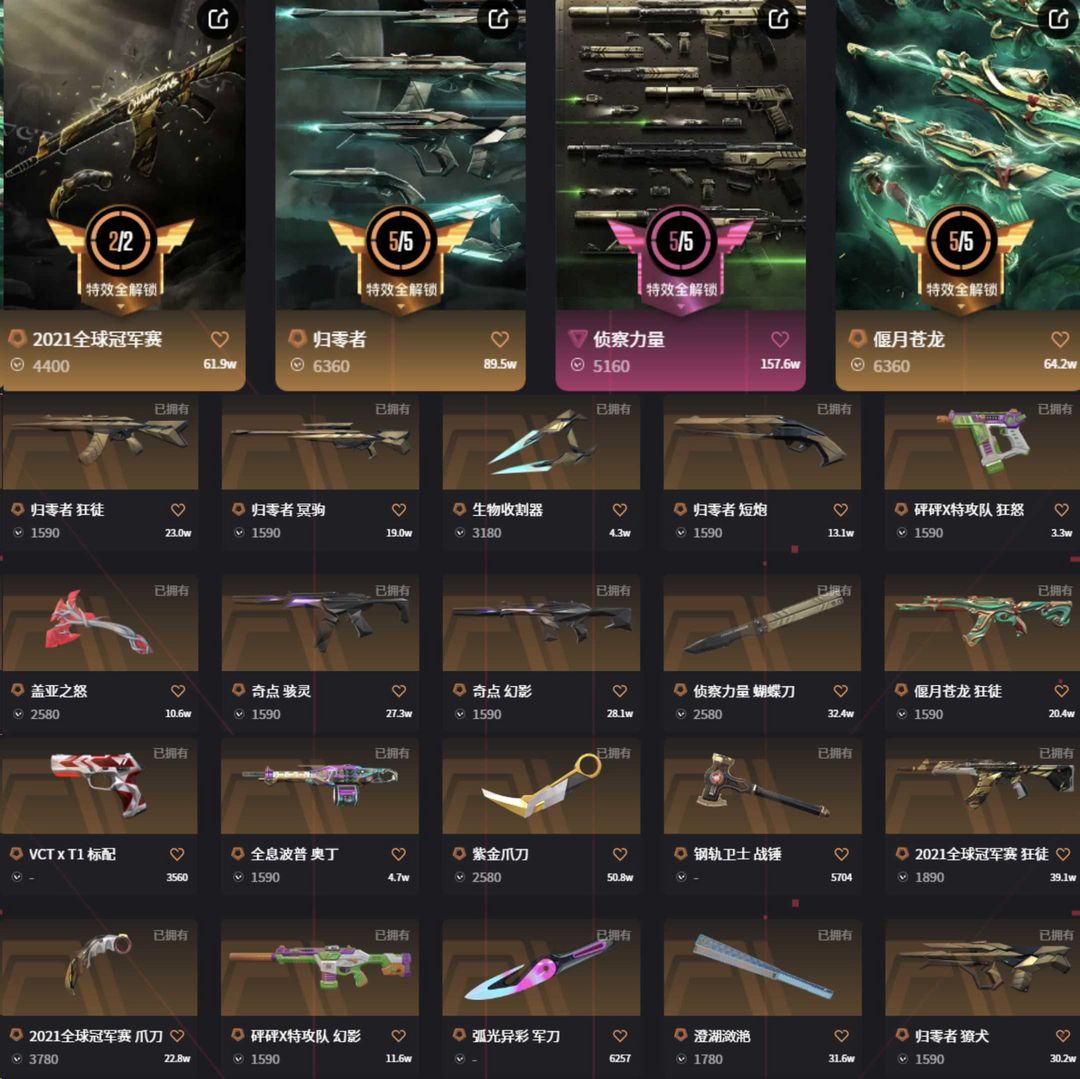Click the 钢轨卫士 战锤 hammer image
Image resolution: width=1080 pixels, height=1079 pixels.
tap(762, 786)
